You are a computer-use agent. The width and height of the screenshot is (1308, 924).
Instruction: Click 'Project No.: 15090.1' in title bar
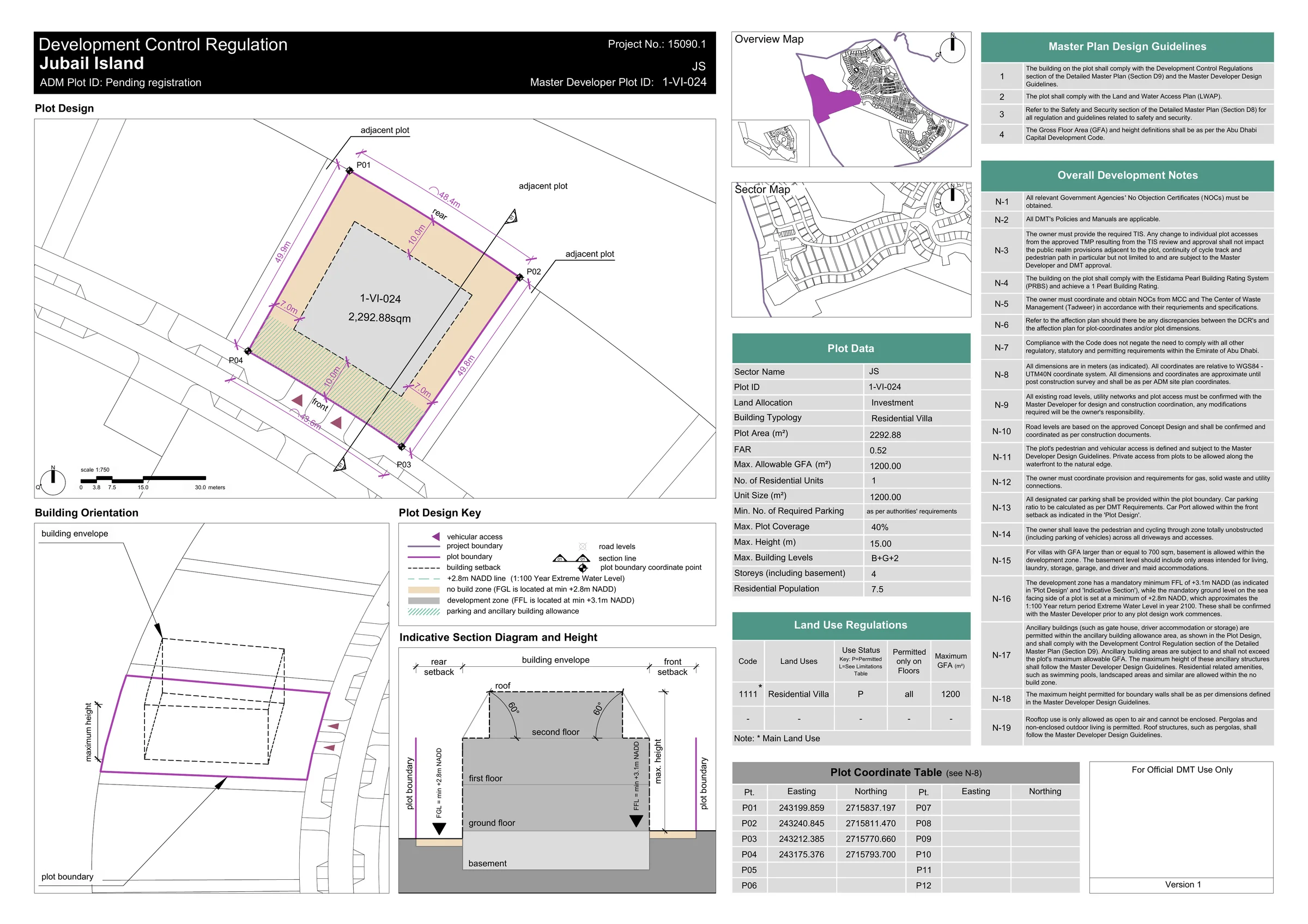click(x=656, y=44)
